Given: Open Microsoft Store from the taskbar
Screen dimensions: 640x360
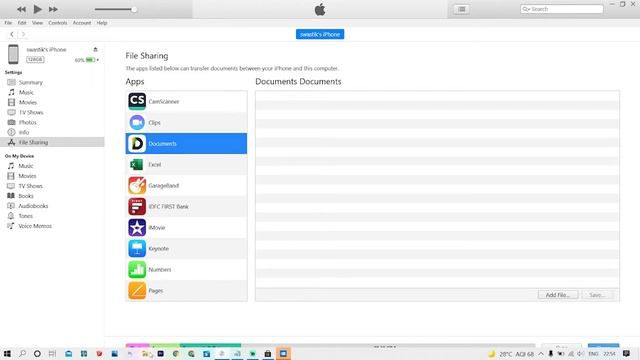Looking at the screenshot, I should (x=268, y=353).
